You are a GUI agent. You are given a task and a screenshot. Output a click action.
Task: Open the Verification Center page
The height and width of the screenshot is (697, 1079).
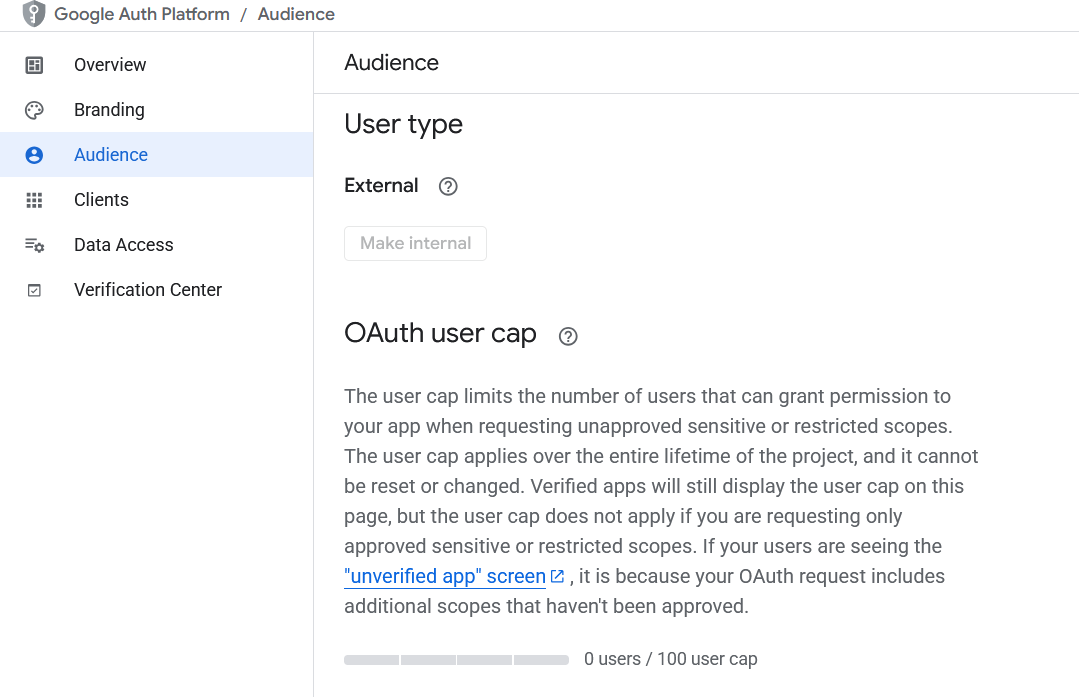[147, 290]
